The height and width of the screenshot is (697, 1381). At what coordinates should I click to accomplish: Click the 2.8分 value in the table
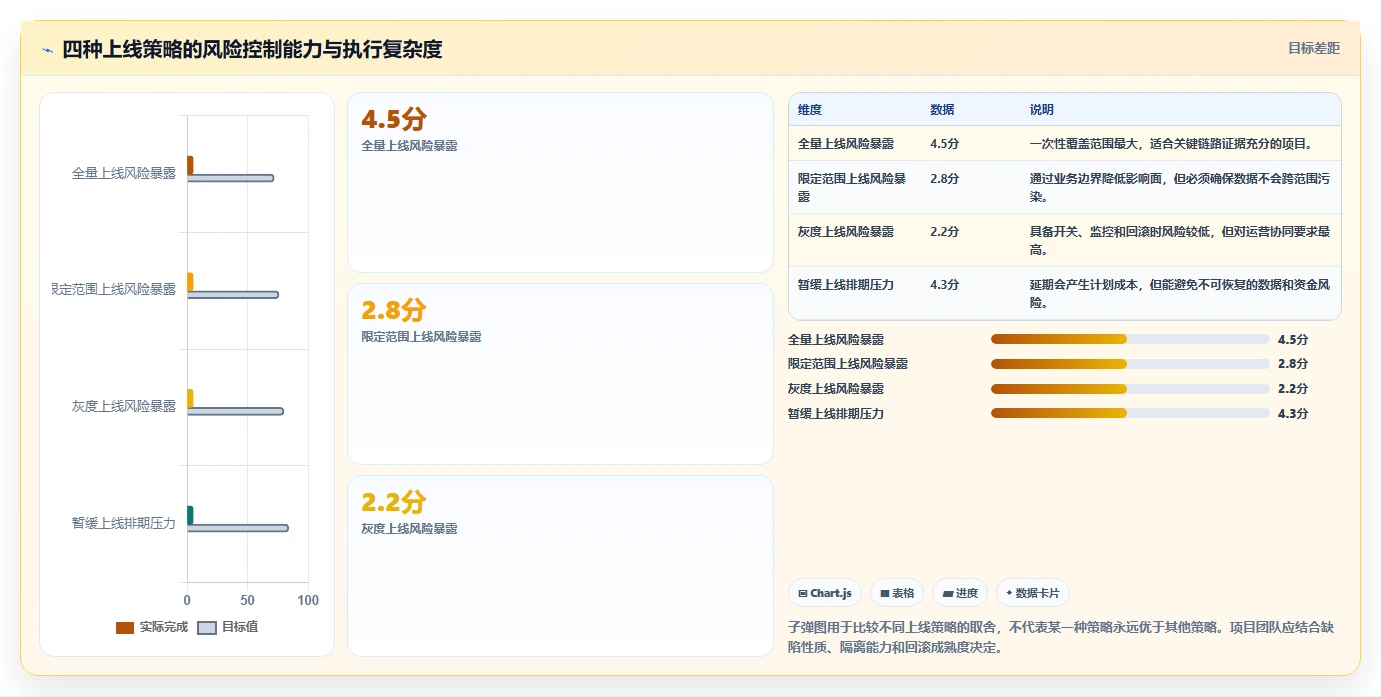click(944, 179)
